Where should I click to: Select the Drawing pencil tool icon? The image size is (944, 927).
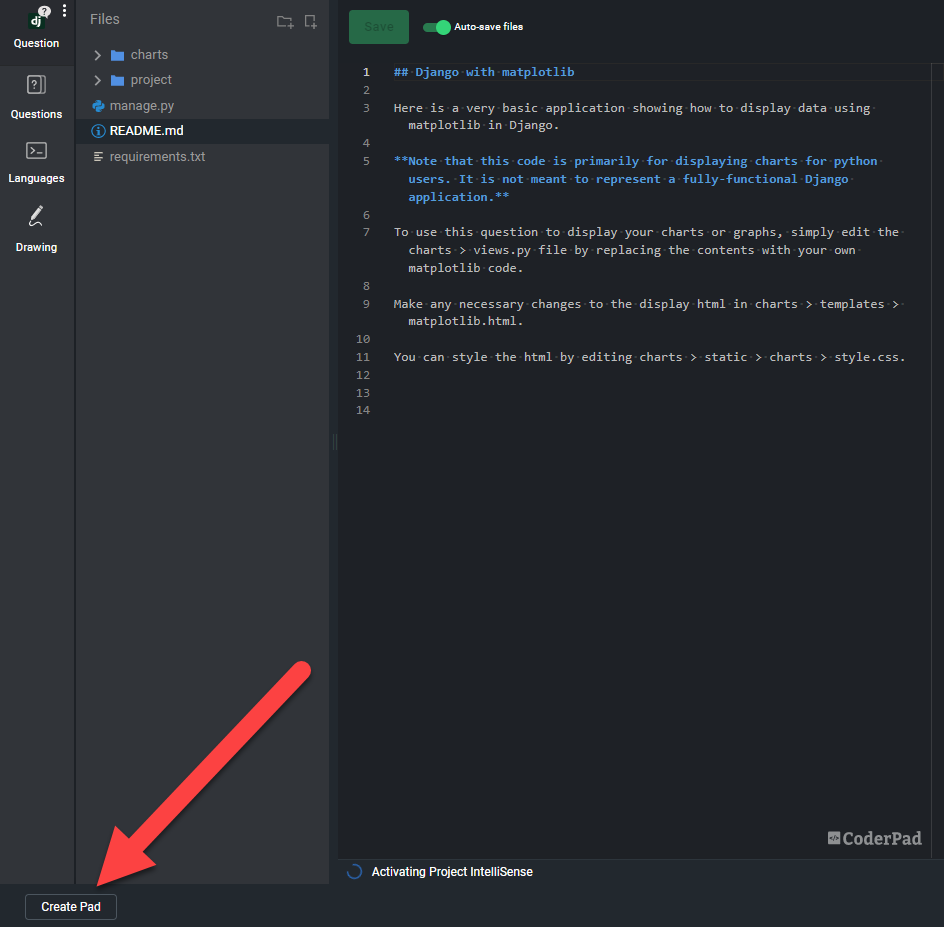pyautogui.click(x=36, y=213)
